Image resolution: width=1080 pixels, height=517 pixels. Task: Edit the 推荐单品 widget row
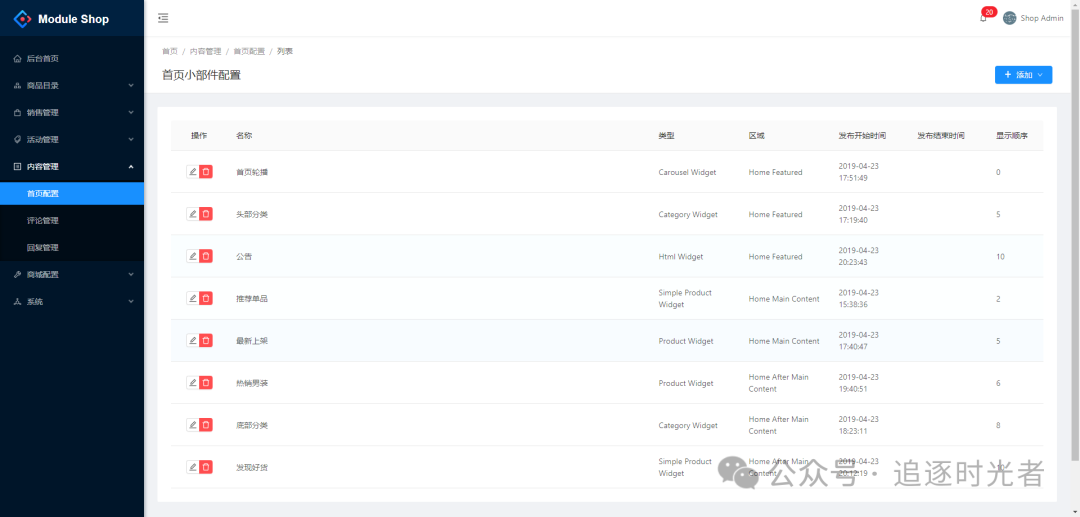pyautogui.click(x=193, y=298)
